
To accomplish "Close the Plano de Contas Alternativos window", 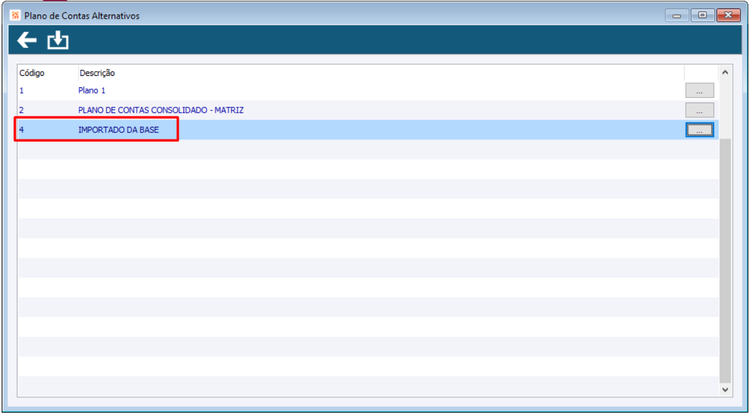I will click(x=728, y=15).
